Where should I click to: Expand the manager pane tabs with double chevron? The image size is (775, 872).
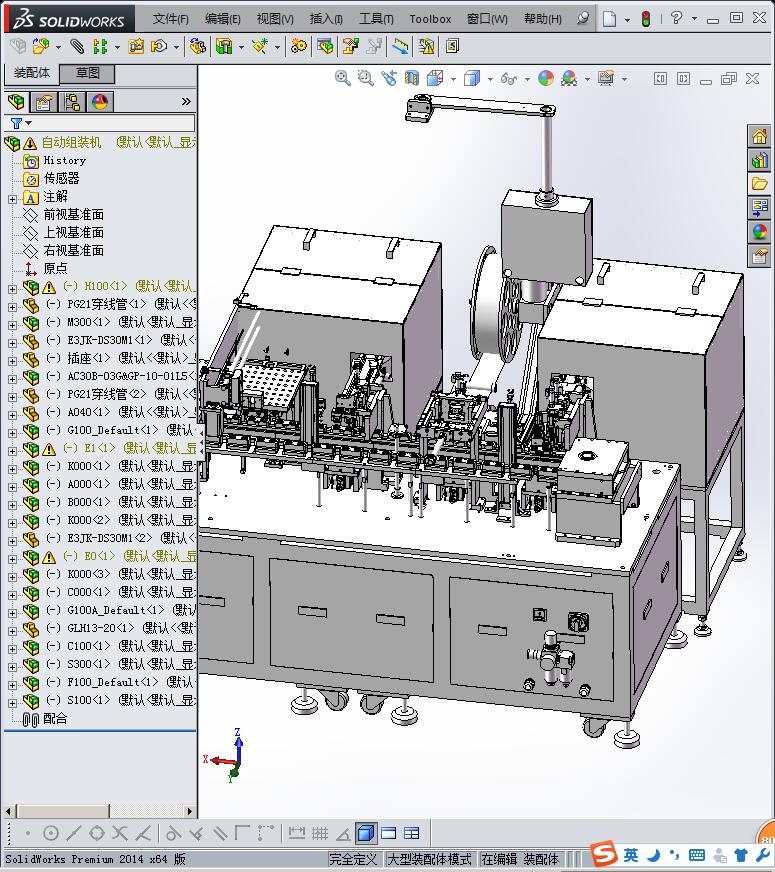point(186,101)
